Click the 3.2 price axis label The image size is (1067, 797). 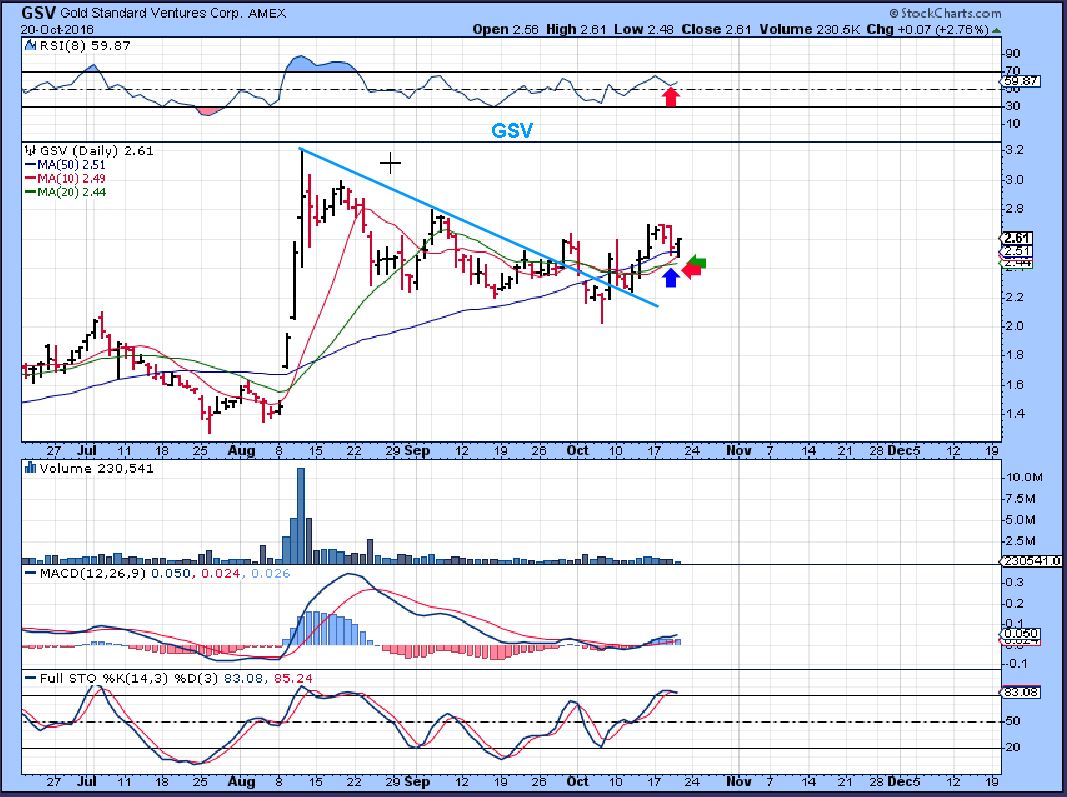point(1014,150)
